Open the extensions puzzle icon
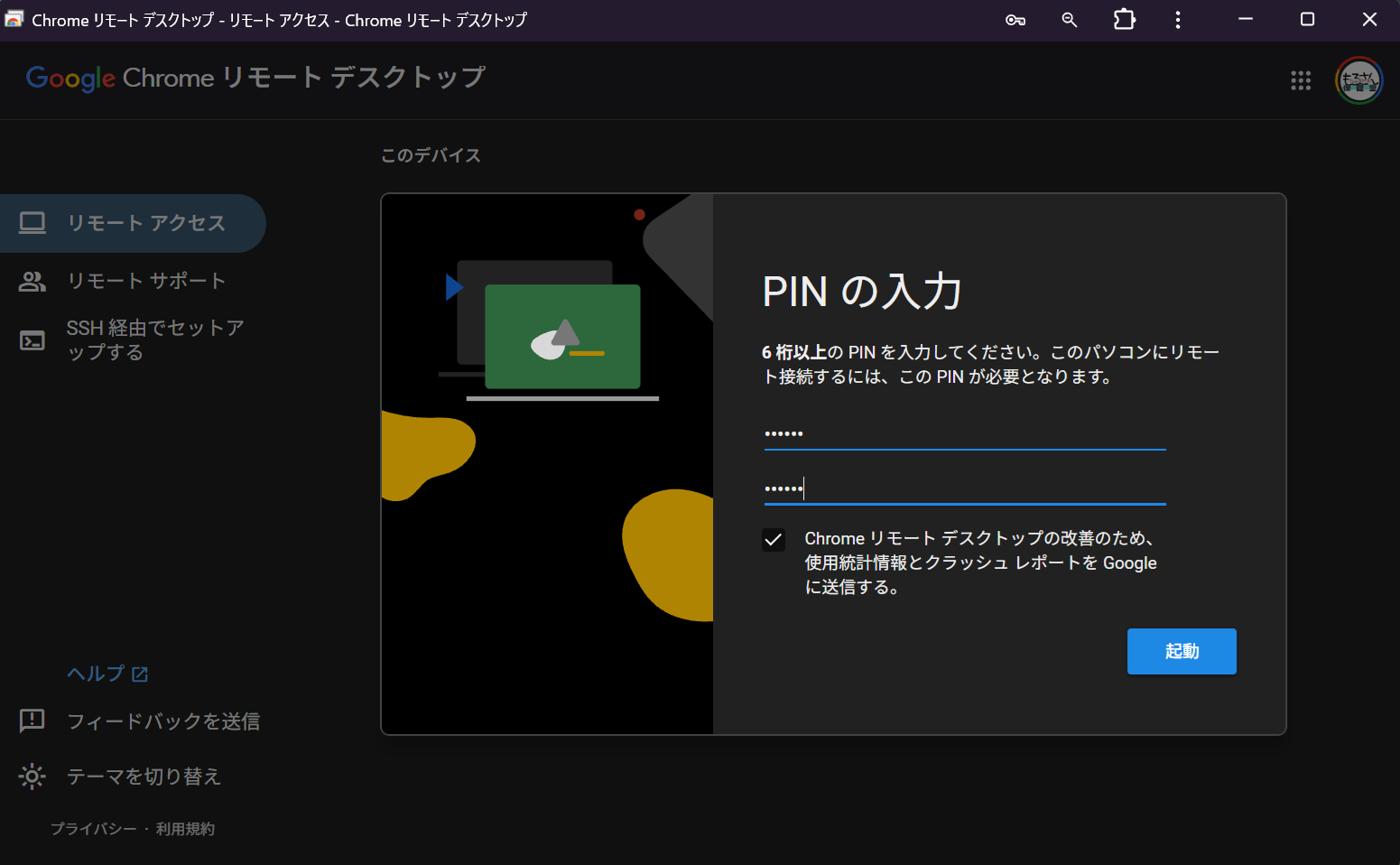The image size is (1400, 865). pyautogui.click(x=1124, y=20)
